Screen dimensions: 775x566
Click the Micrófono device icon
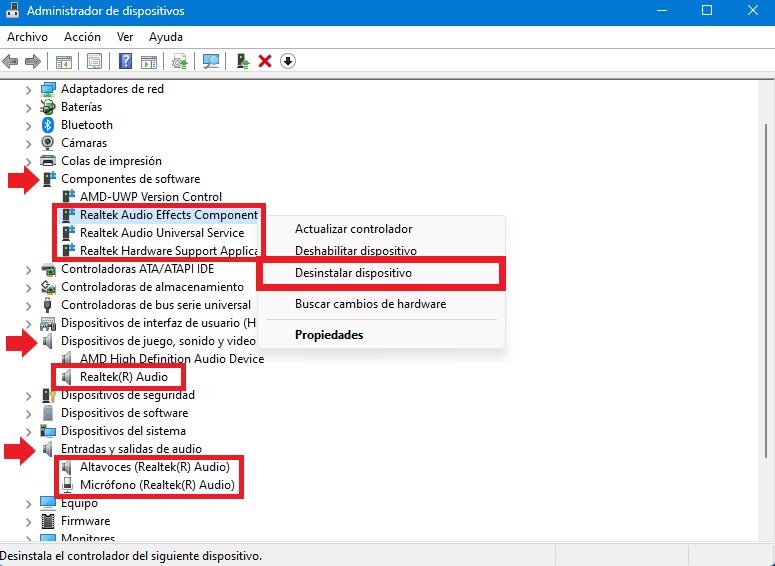click(x=67, y=485)
